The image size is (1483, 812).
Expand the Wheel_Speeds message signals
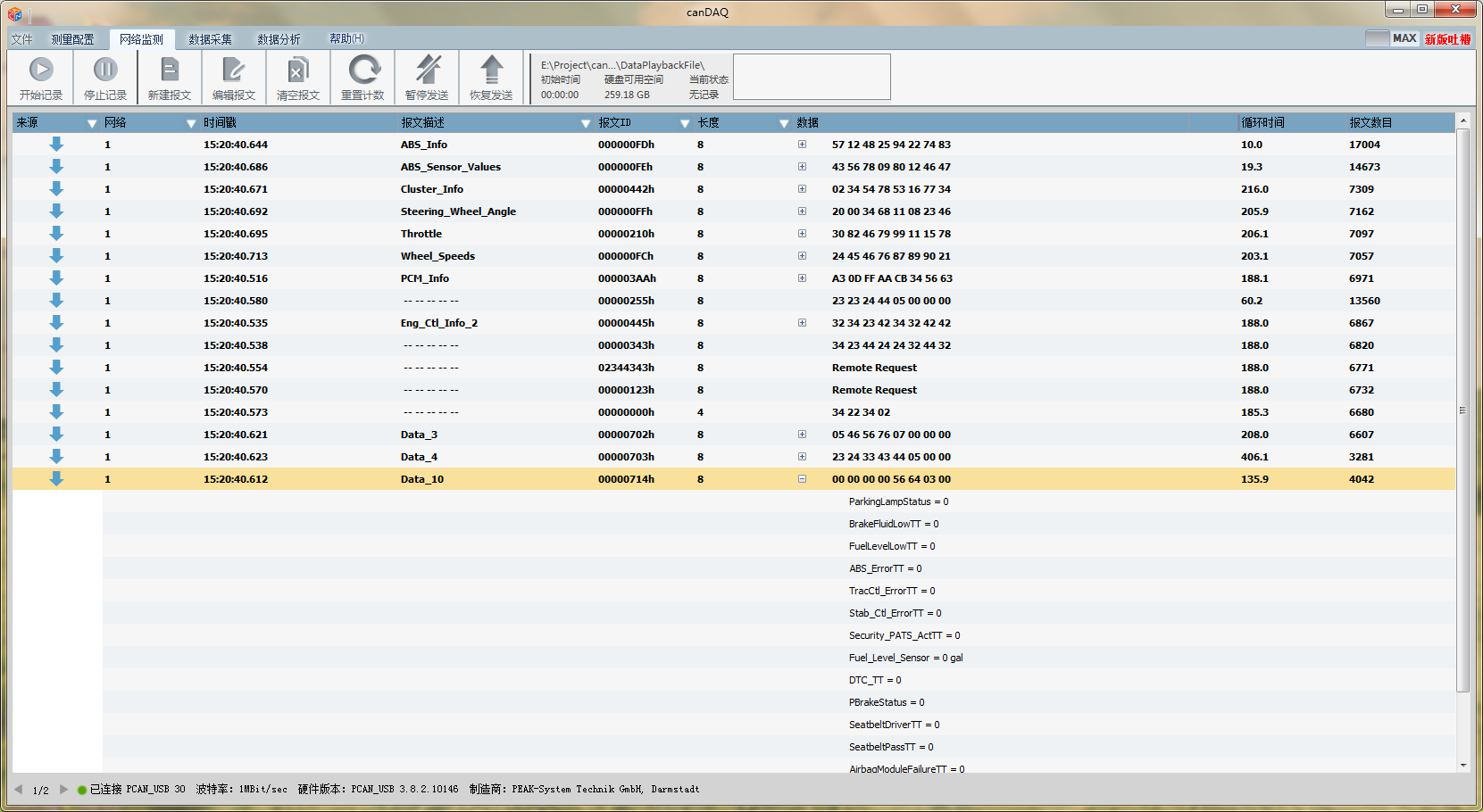pos(802,256)
